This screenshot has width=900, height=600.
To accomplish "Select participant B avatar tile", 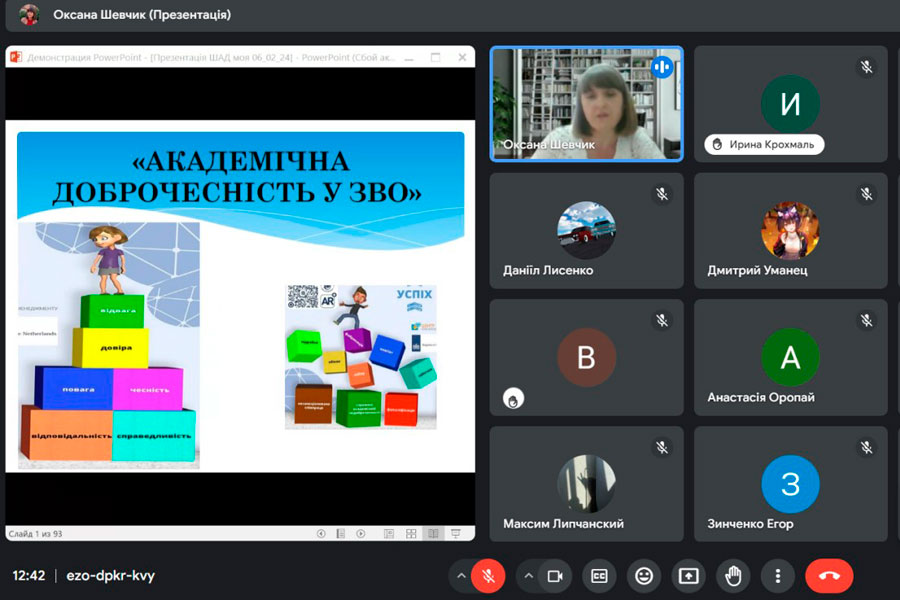I will point(587,357).
